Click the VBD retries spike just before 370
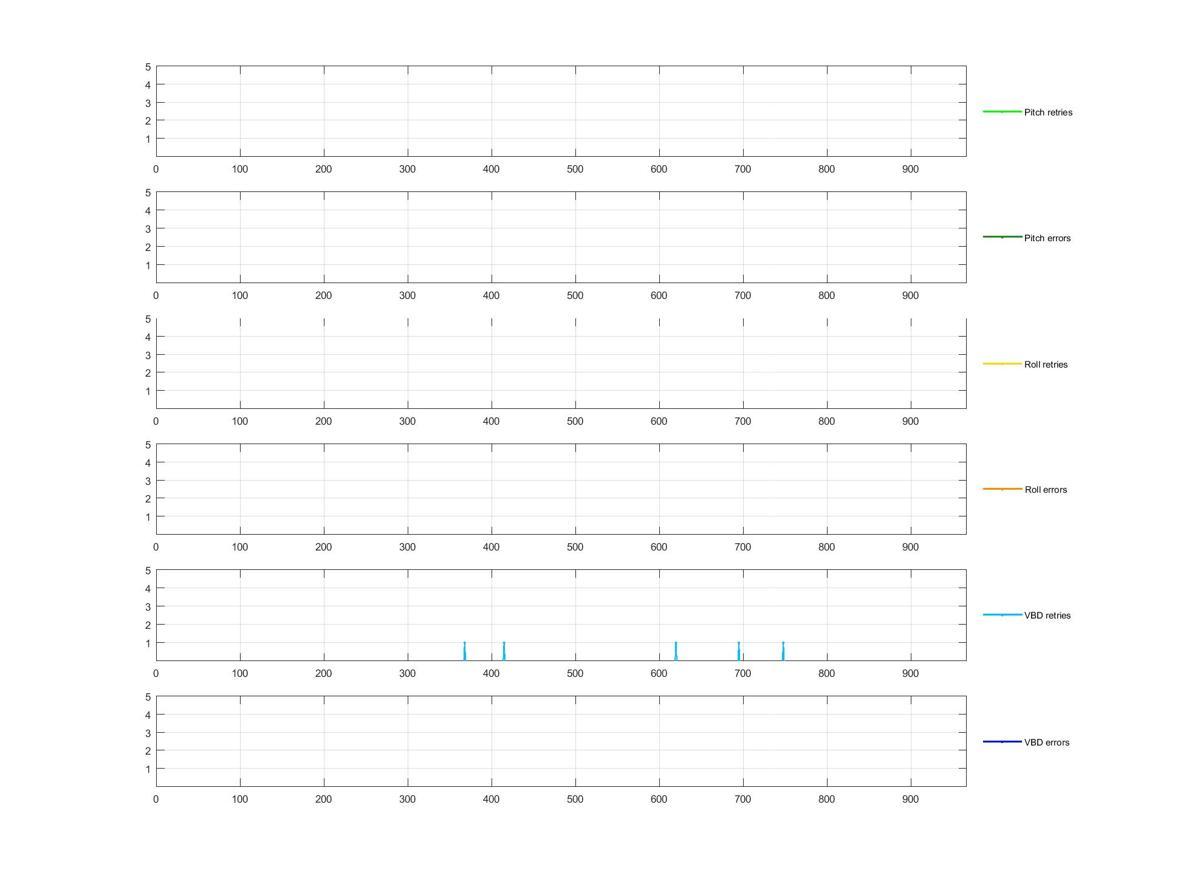This screenshot has width=1200, height=885. 464,651
